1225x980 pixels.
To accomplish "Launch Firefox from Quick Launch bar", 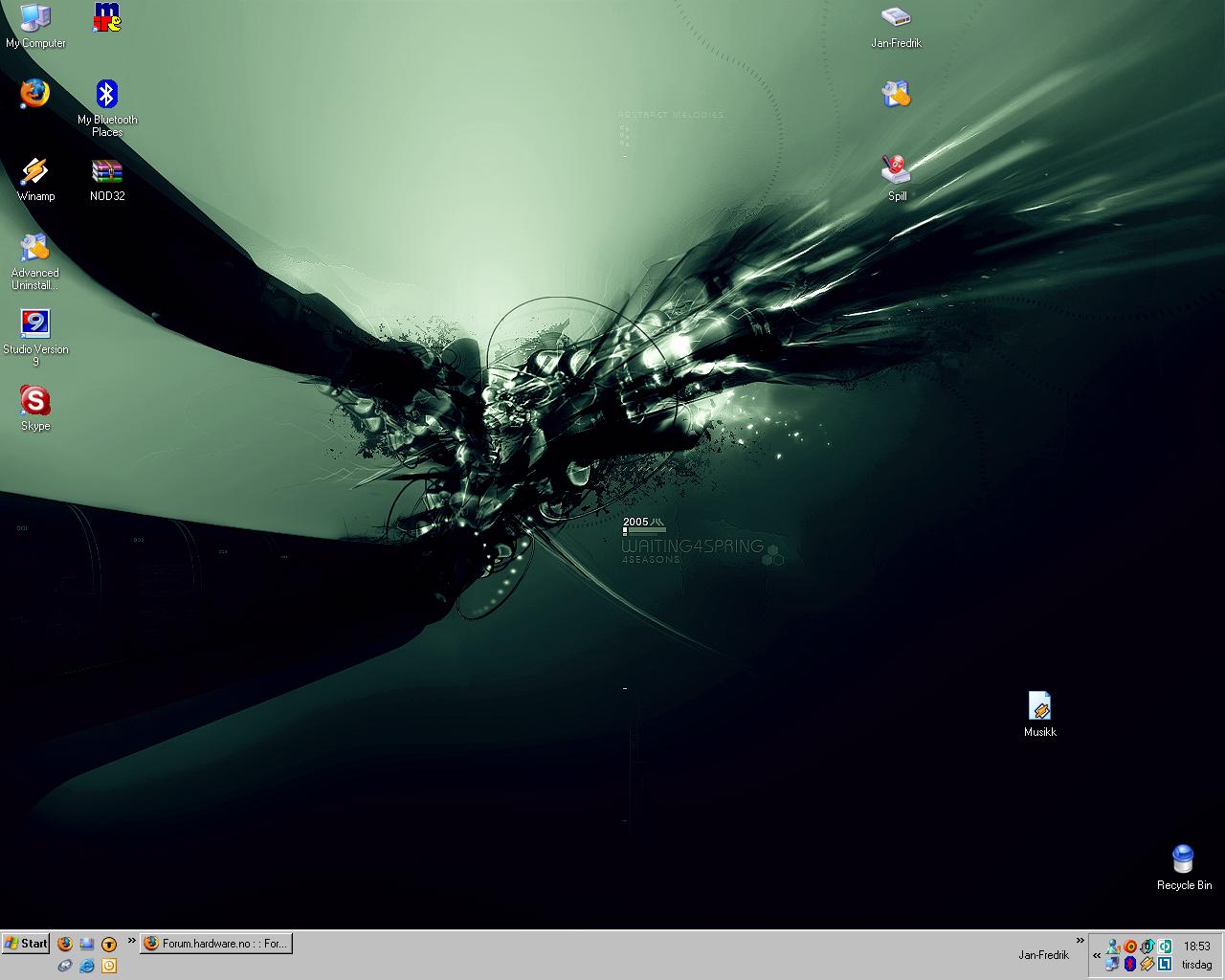I will [65, 944].
